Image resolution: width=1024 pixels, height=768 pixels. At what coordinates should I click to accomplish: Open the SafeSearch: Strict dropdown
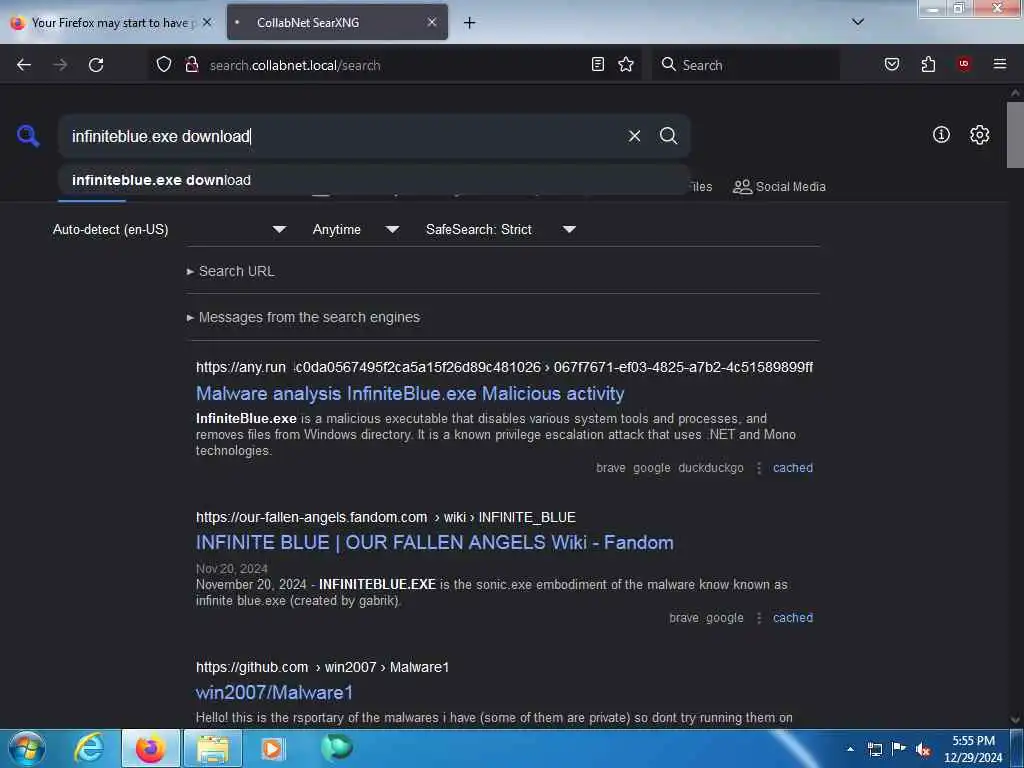tap(501, 229)
